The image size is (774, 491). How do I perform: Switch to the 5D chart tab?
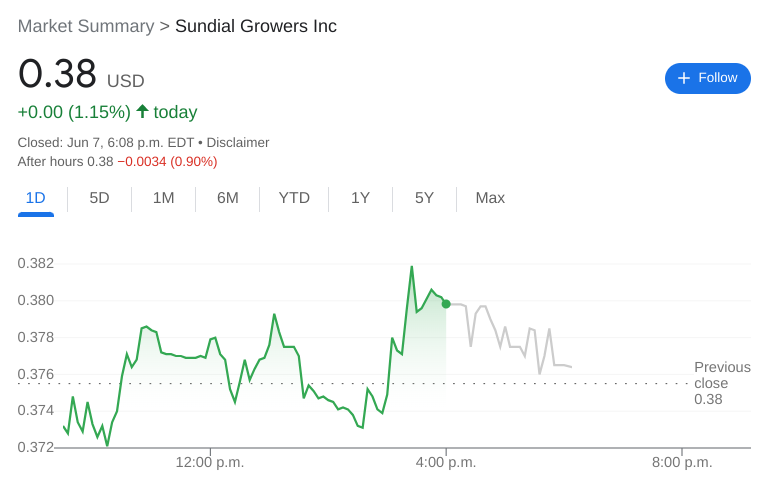(x=99, y=198)
